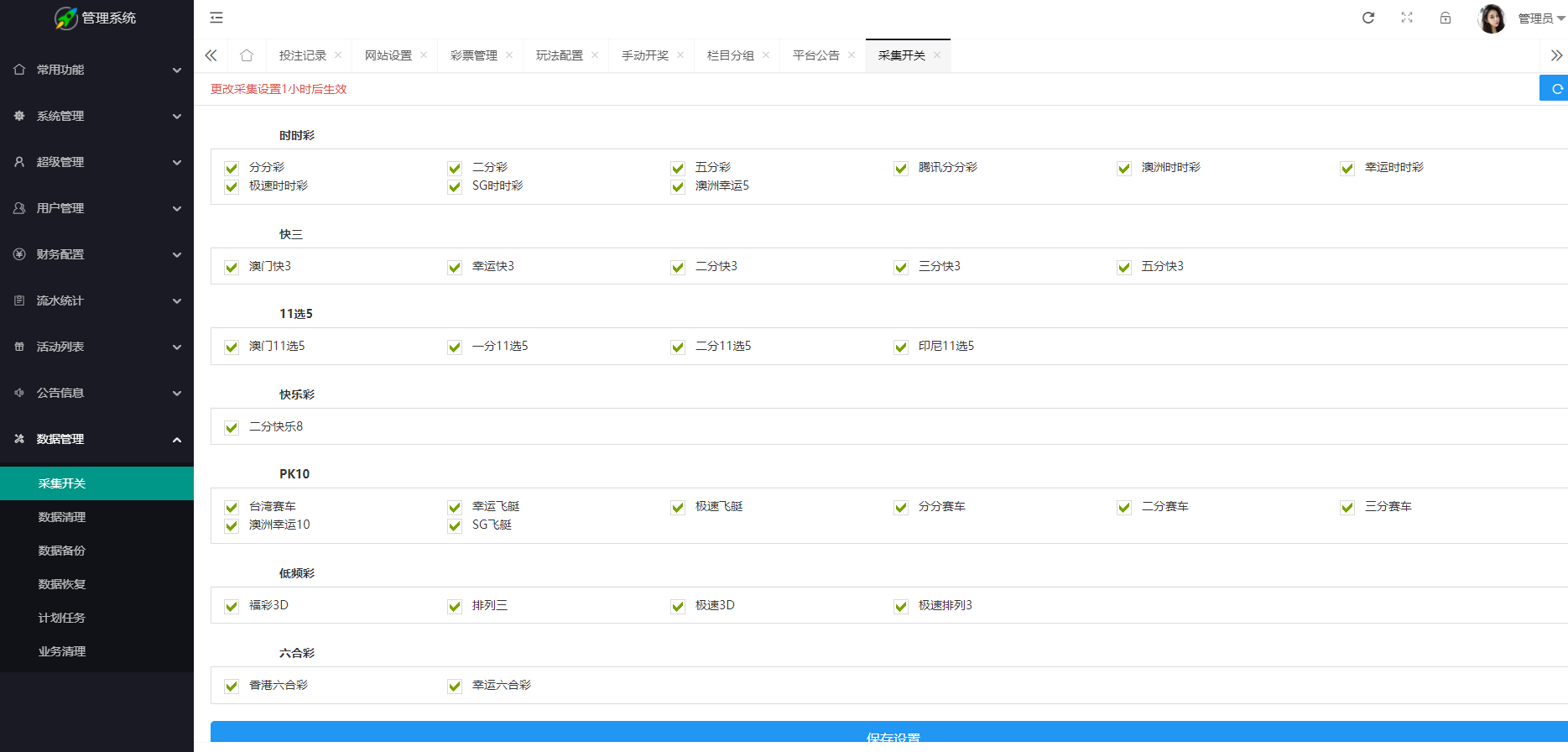
Task: Close the 手动开奖 tab
Action: tap(680, 55)
